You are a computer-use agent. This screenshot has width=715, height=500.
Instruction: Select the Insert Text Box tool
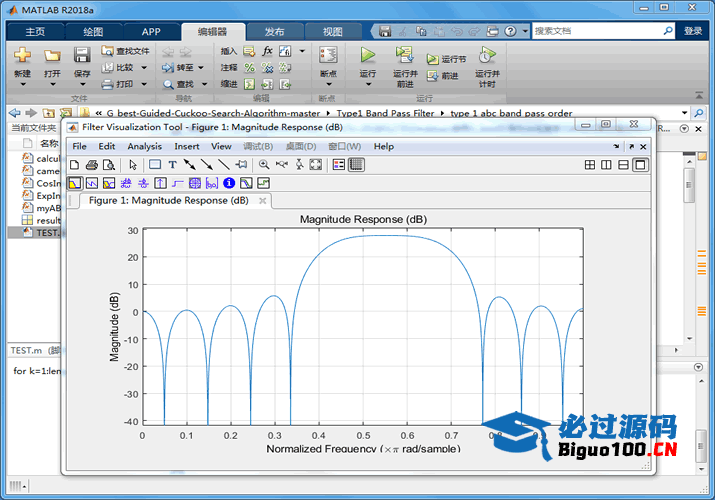coord(172,165)
